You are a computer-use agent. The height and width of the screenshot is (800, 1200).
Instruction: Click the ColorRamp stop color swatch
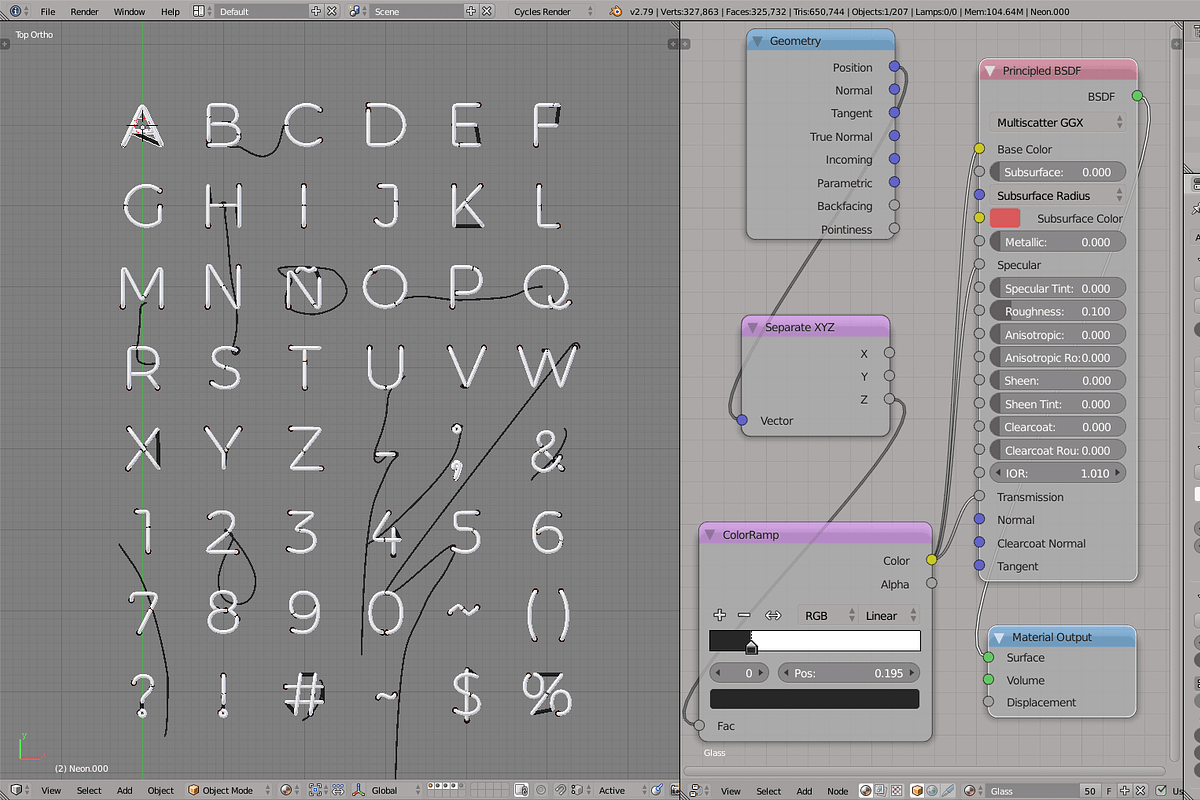coord(814,699)
